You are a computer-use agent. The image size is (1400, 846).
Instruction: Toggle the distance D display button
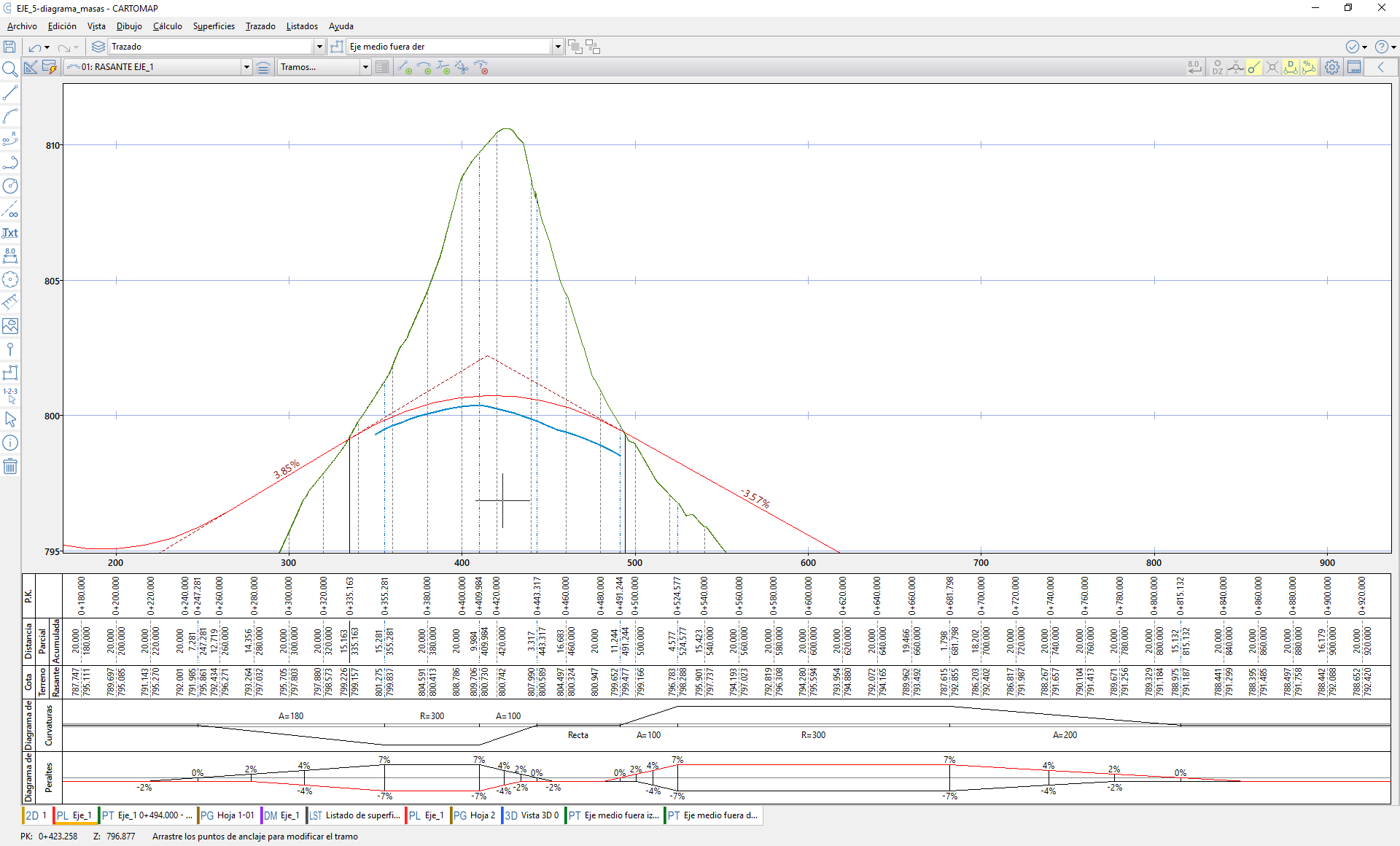tap(1291, 67)
